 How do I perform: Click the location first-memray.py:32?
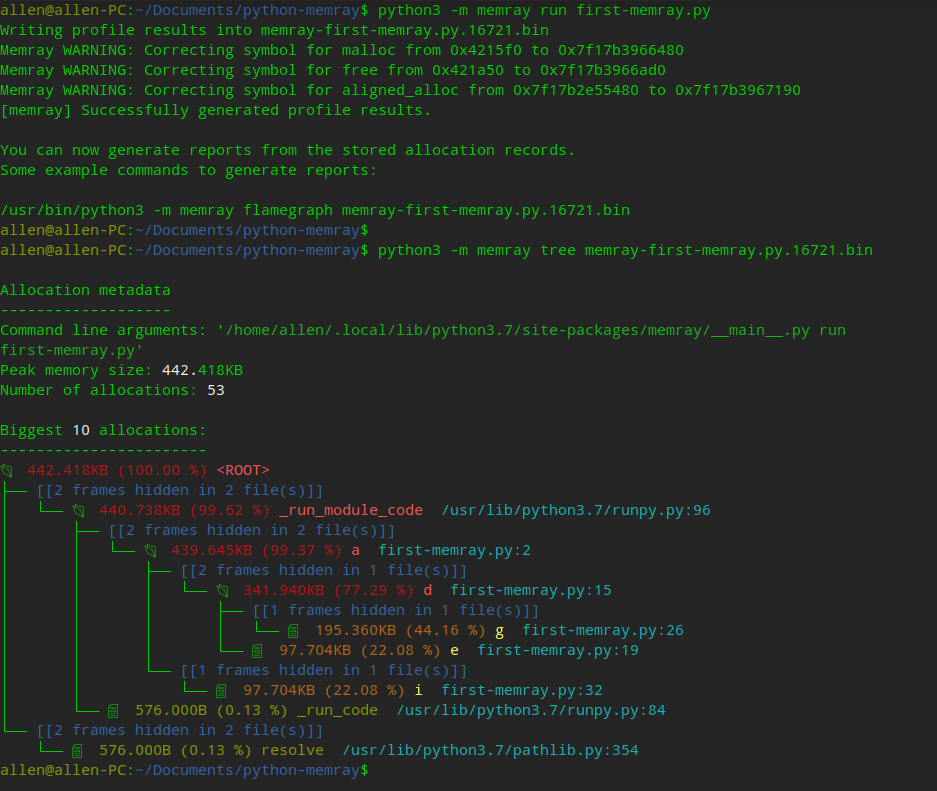click(x=522, y=690)
